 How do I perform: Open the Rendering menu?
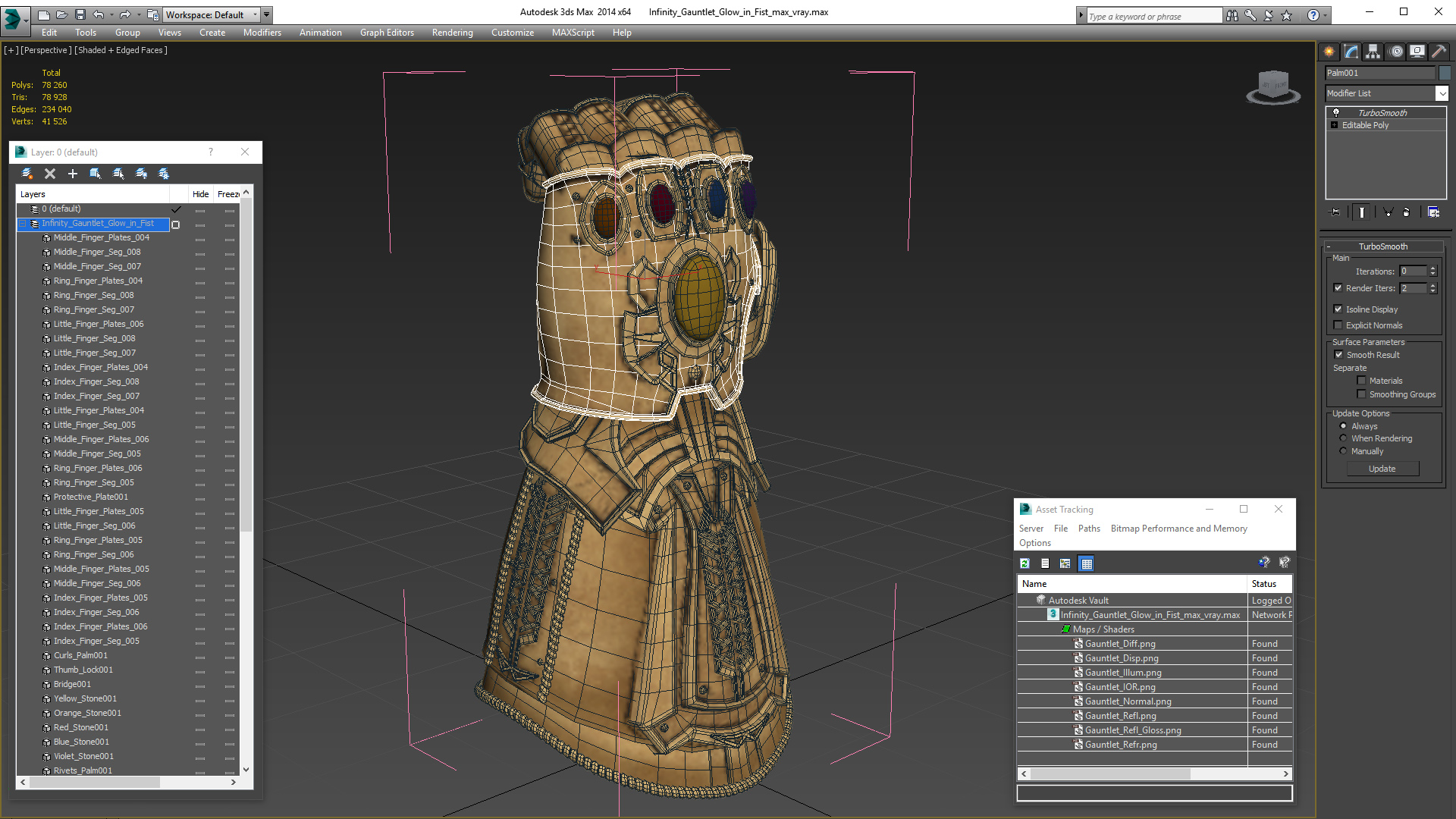point(453,33)
